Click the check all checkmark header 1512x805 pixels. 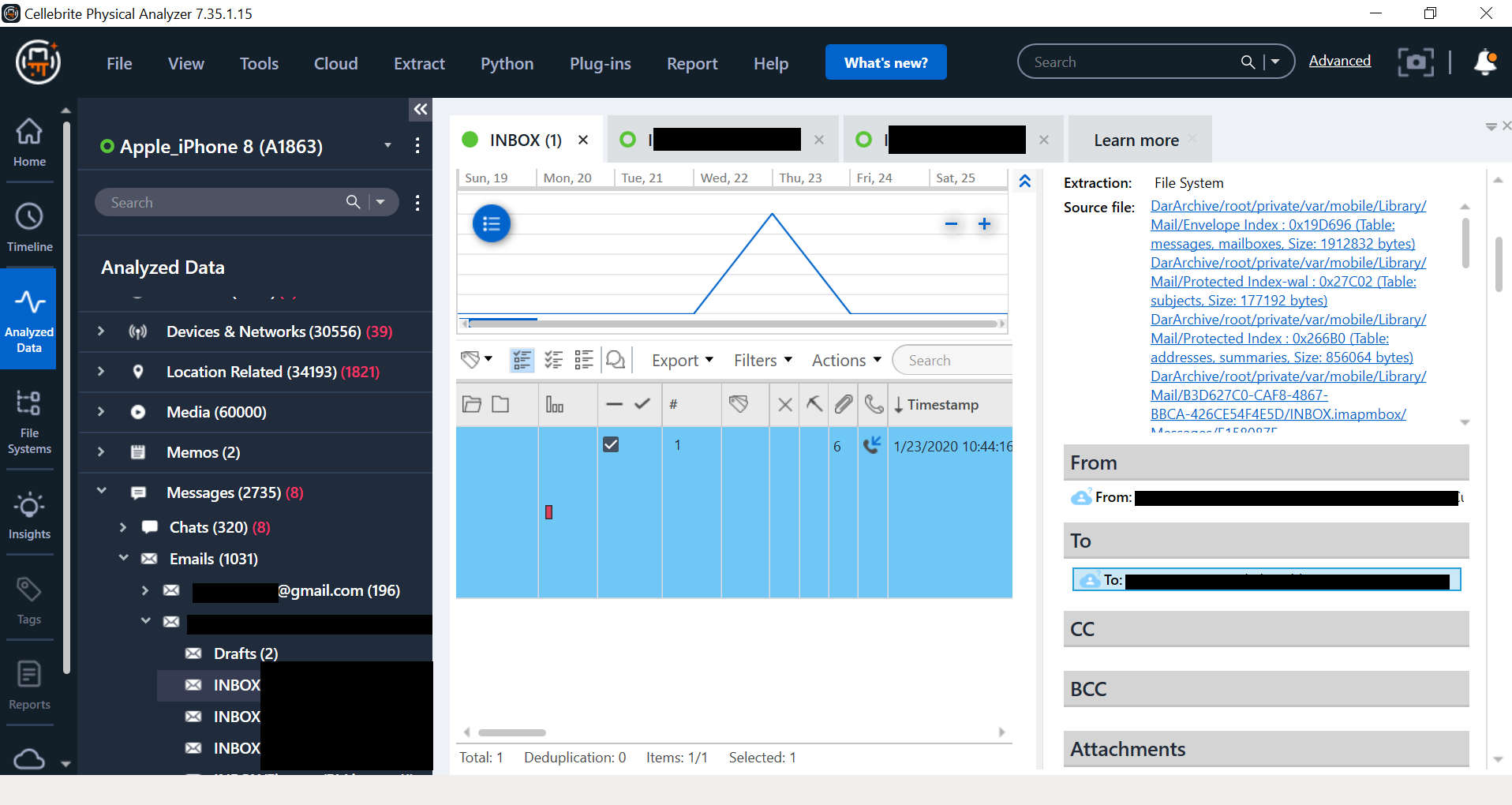(x=642, y=404)
